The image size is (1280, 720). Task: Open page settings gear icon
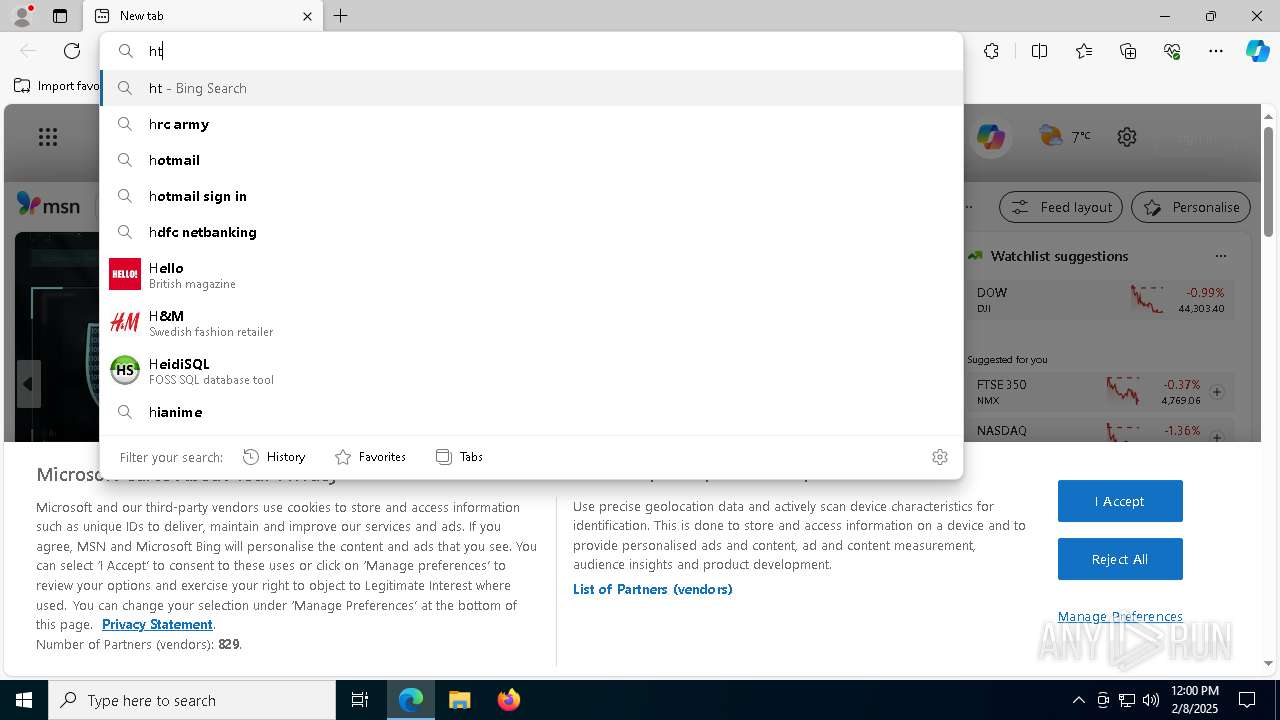tap(1127, 137)
